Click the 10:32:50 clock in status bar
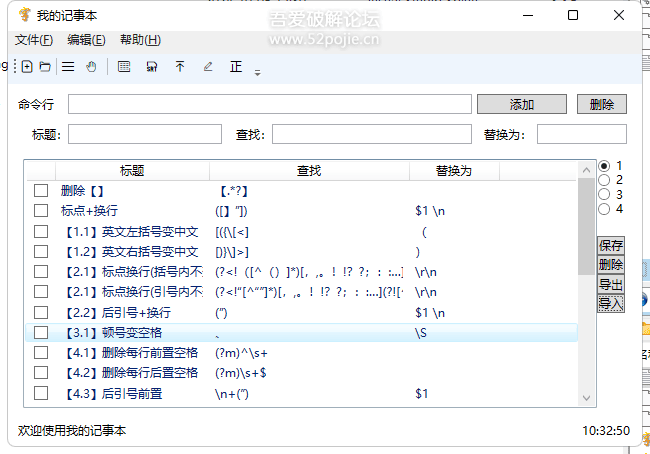The height and width of the screenshot is (454, 650). coord(606,431)
